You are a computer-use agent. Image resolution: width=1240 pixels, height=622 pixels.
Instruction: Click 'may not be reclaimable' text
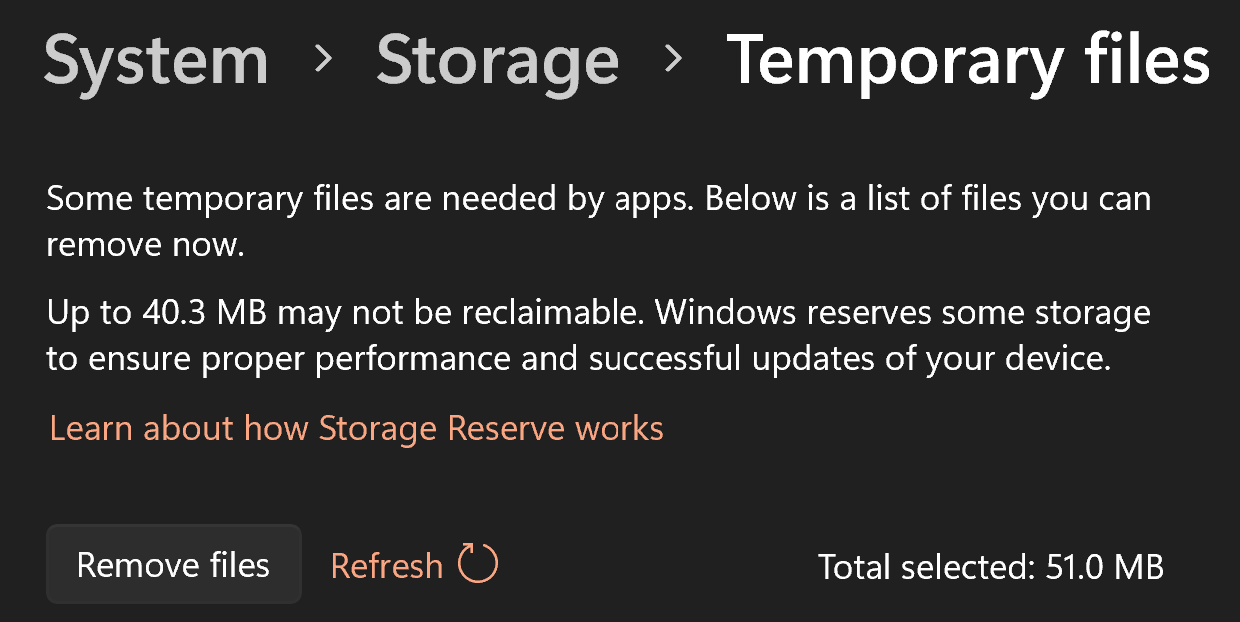pyautogui.click(x=460, y=313)
